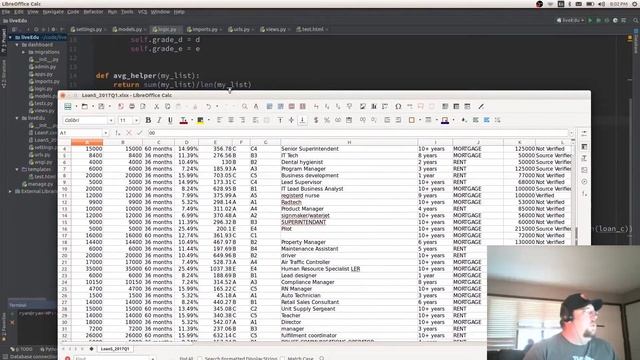Screen dimensions: 640x360
Task: Click the Spelling check icon
Action: (x=256, y=107)
